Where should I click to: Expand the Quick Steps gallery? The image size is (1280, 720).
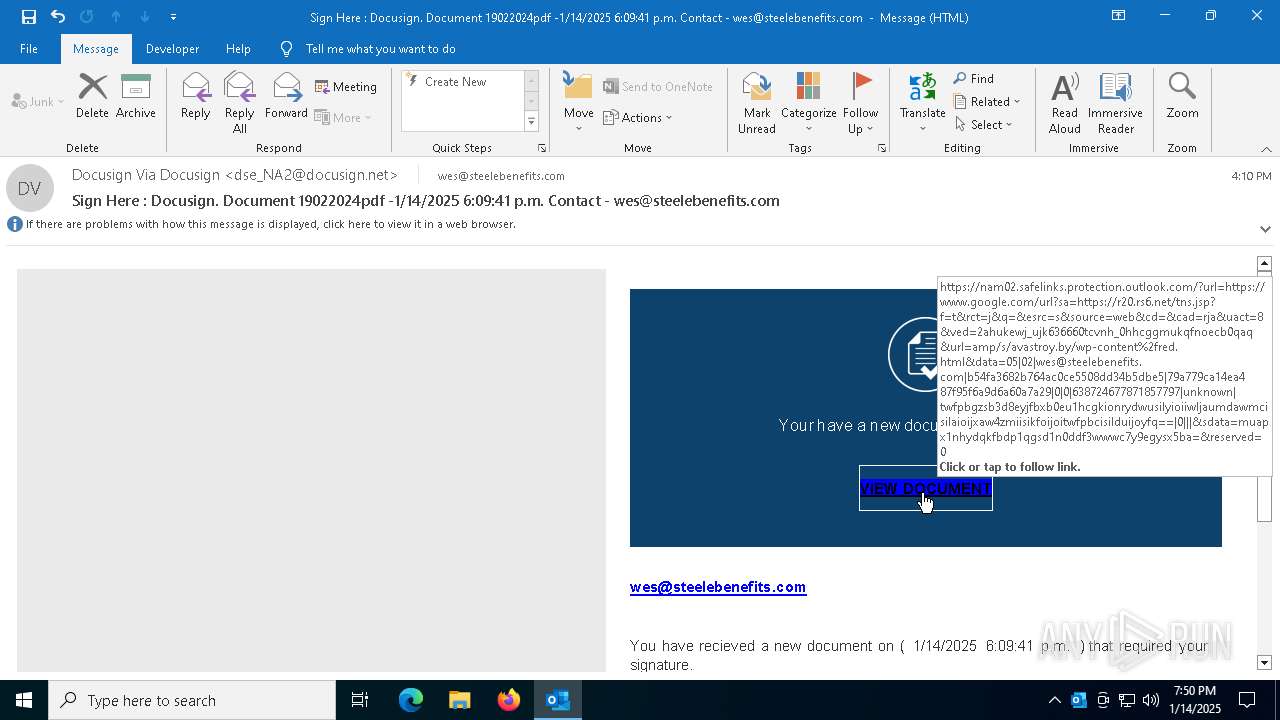pos(531,122)
